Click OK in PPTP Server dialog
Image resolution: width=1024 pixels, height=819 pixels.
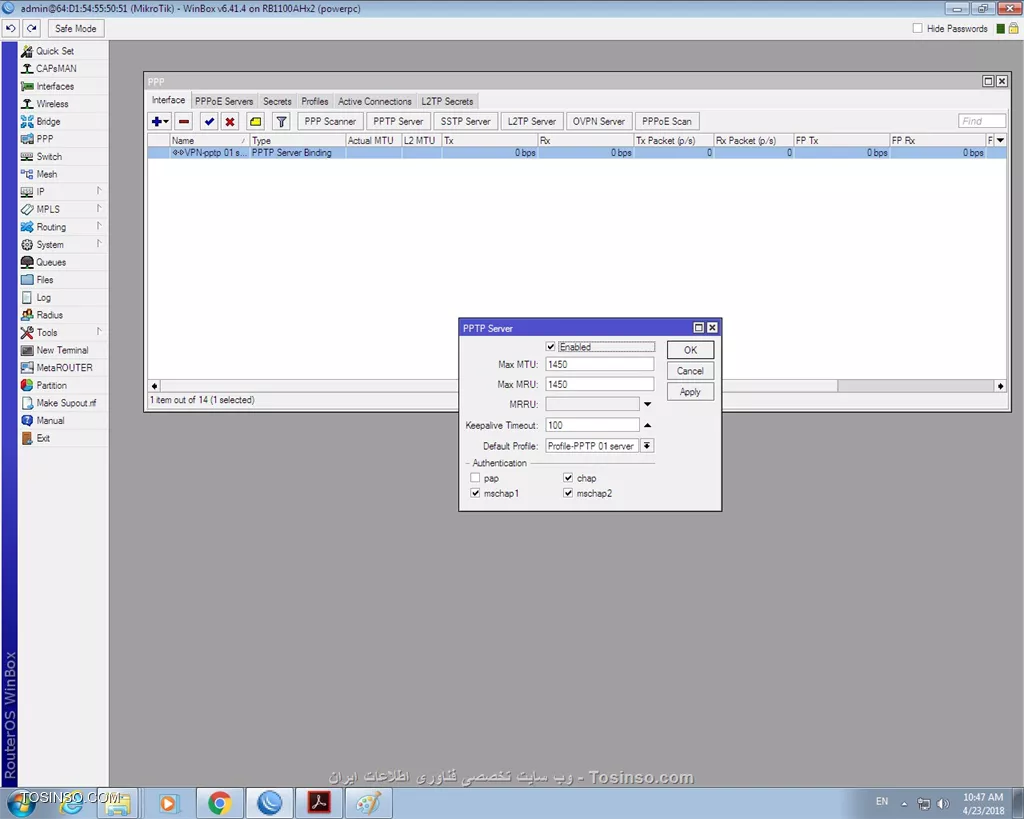click(x=690, y=350)
